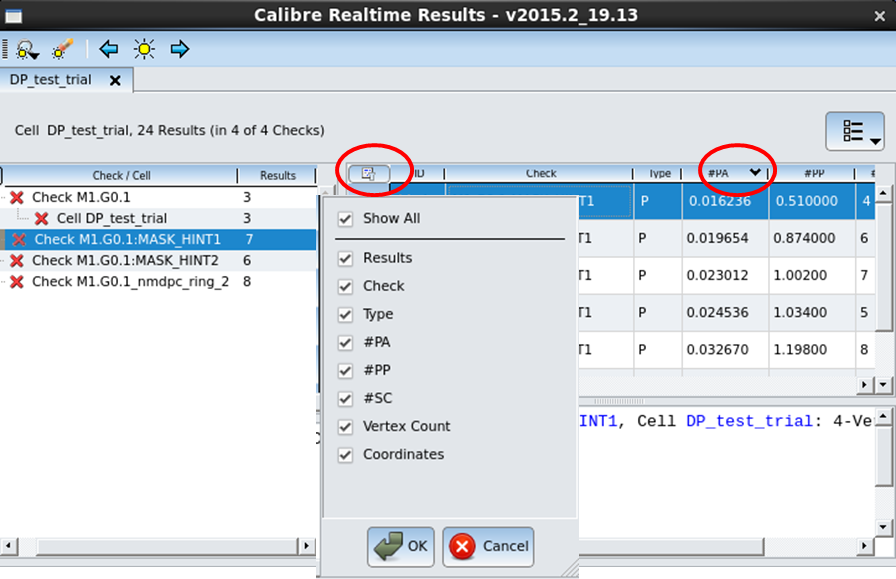The image size is (896, 579).
Task: Click results table scroll right arrow
Action: click(865, 385)
